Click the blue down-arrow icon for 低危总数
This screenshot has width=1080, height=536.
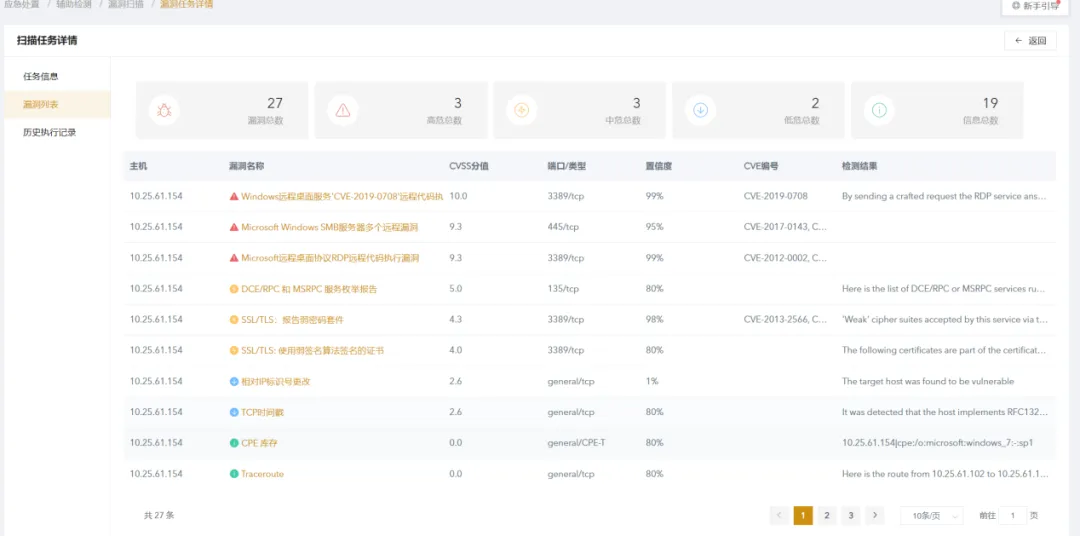[700, 110]
